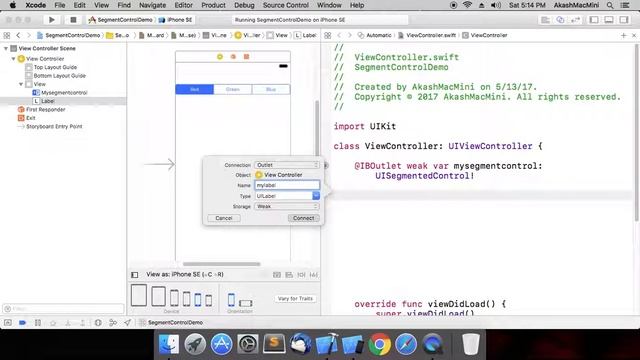Open the Find menu

pyautogui.click(x=124, y=5)
